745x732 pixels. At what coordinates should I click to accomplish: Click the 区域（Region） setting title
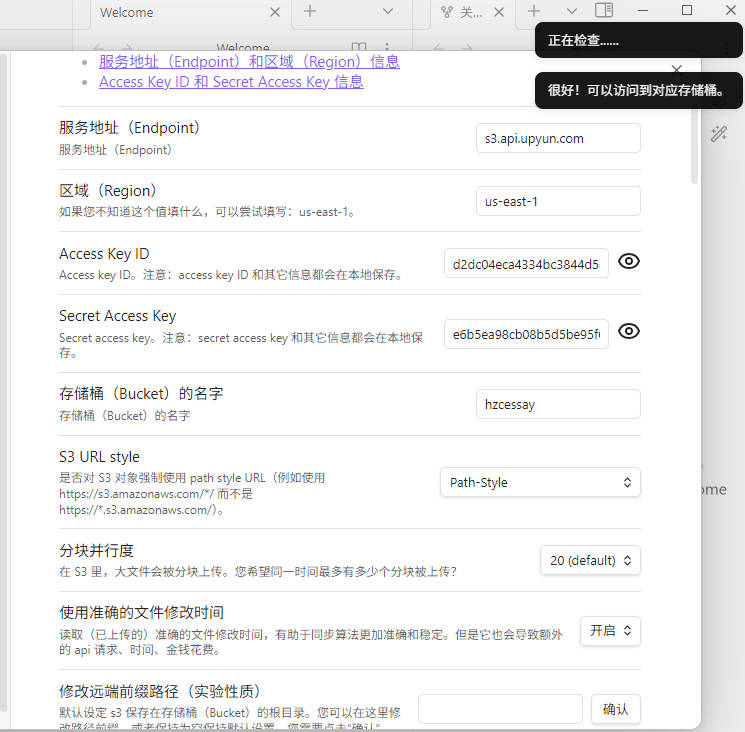(x=108, y=191)
